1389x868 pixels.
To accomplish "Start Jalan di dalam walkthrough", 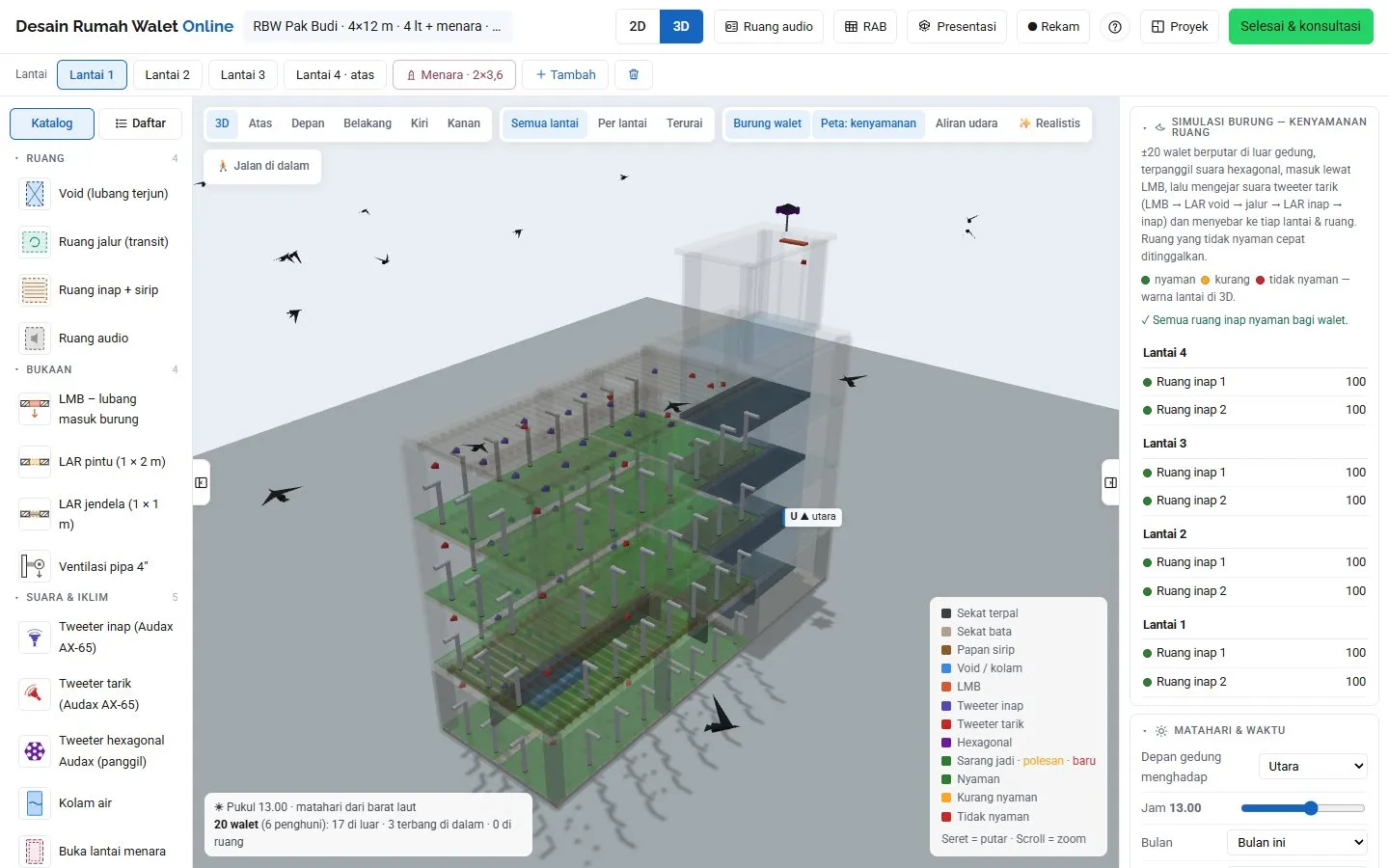I will tap(263, 166).
